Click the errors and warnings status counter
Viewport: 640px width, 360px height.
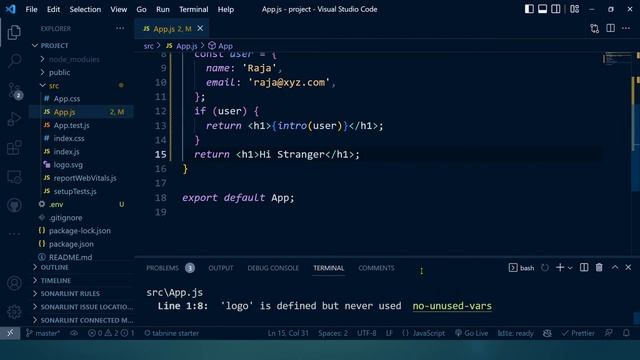tap(111, 333)
